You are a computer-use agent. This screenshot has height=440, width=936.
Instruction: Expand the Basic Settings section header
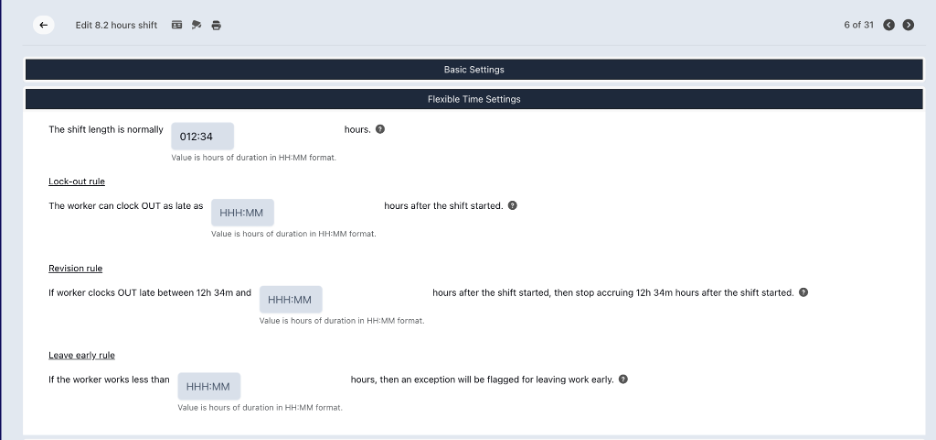[474, 69]
